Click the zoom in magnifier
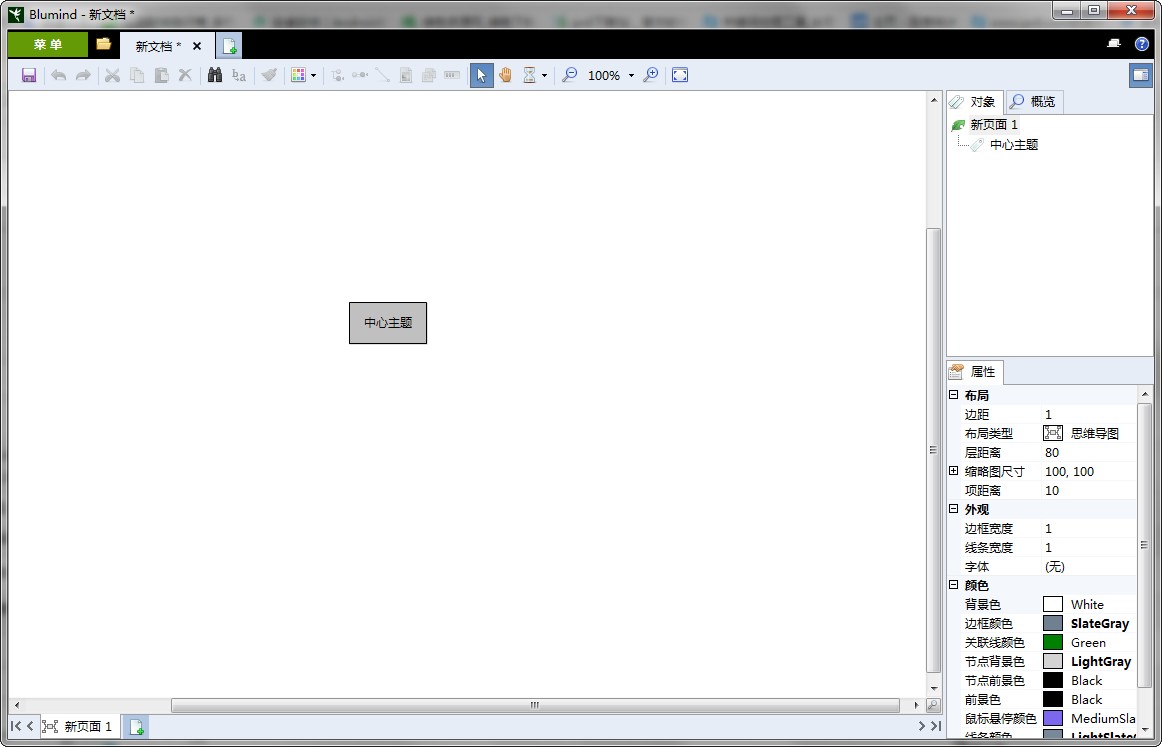Viewport: 1162px width, 747px height. (x=651, y=75)
